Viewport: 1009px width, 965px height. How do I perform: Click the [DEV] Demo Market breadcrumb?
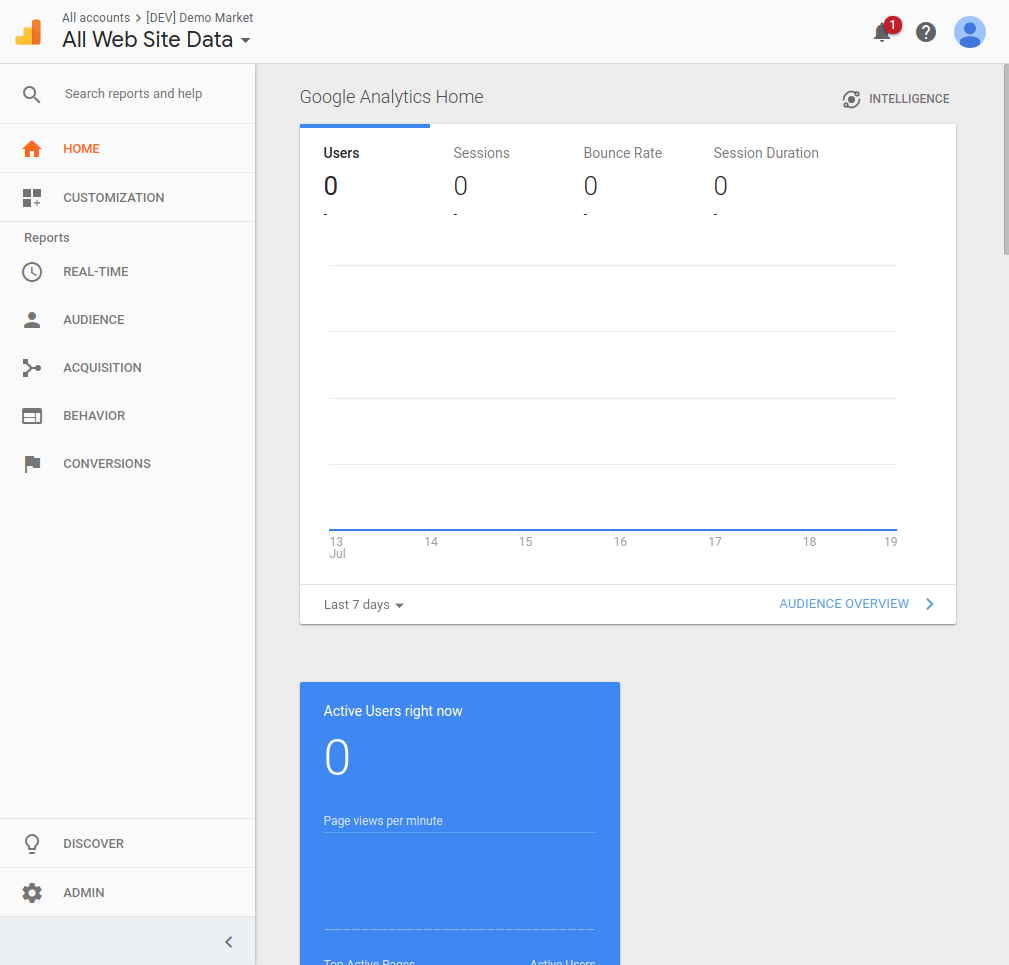(199, 17)
